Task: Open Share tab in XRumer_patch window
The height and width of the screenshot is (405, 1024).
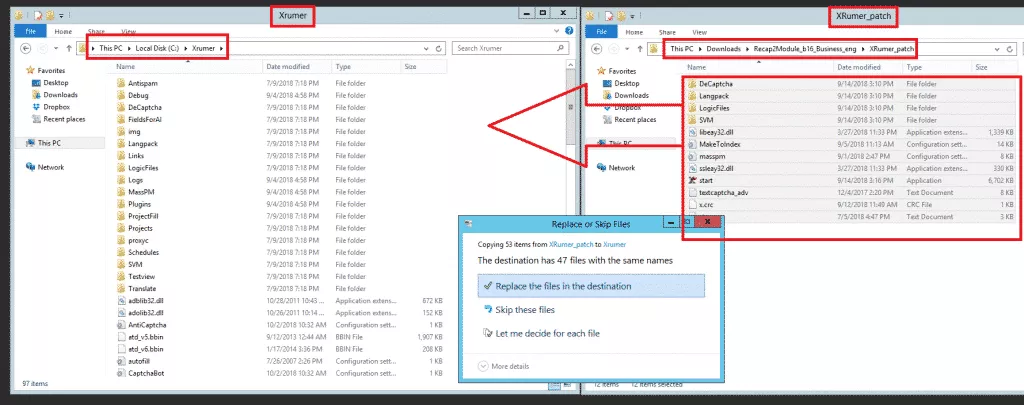Action: click(667, 32)
